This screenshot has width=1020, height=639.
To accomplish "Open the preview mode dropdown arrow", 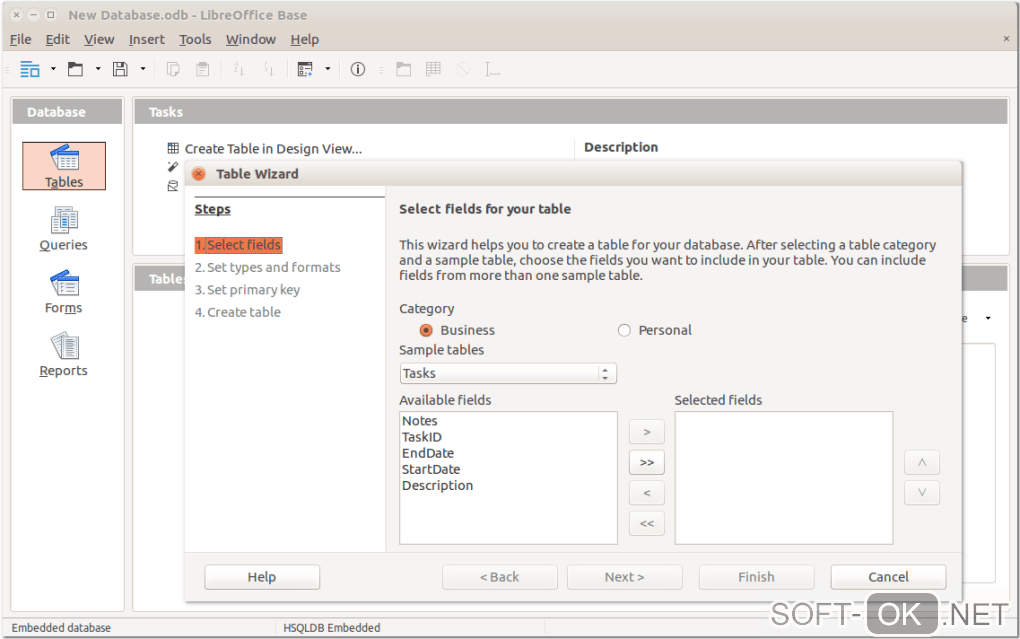I will (988, 318).
